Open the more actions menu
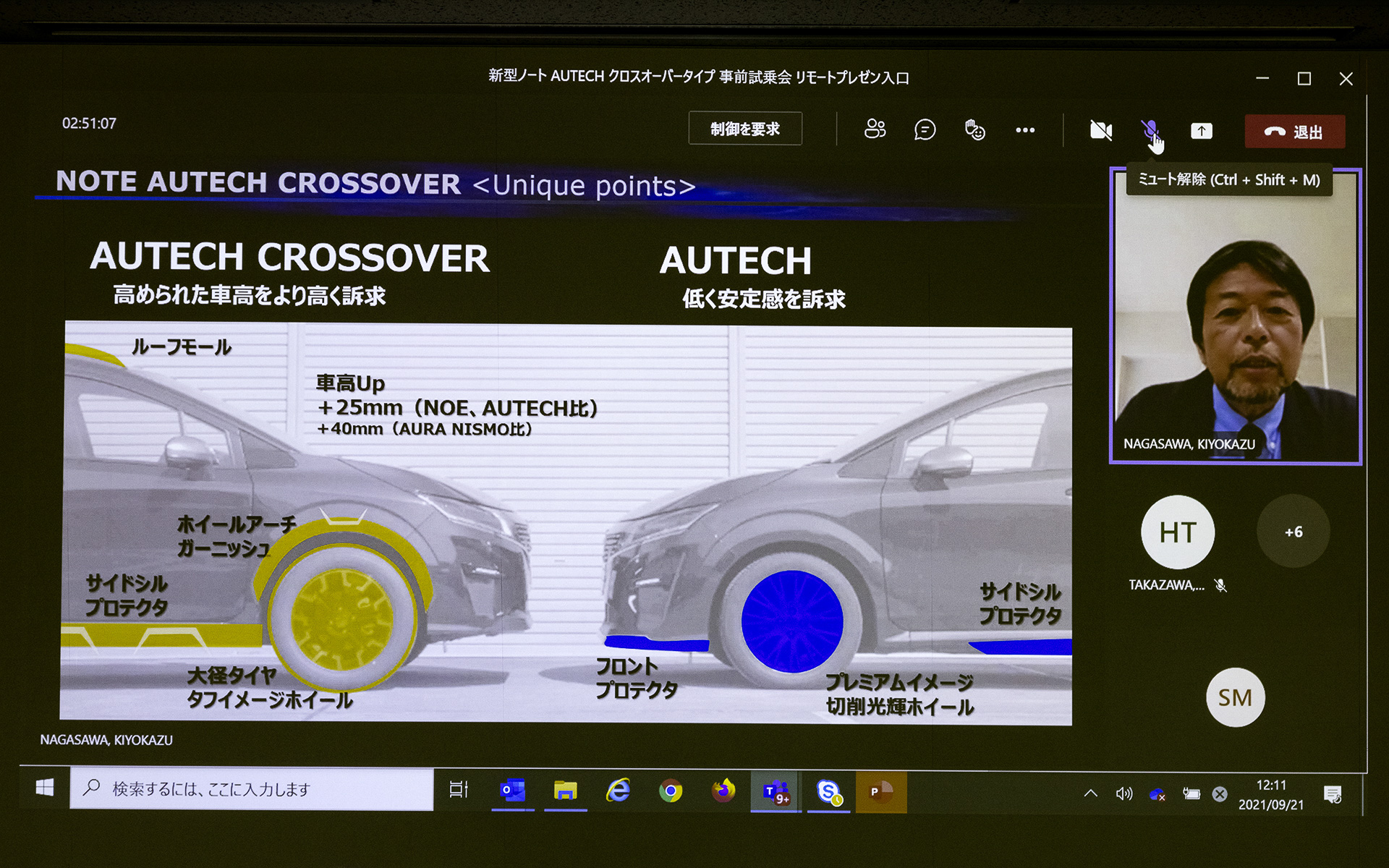The height and width of the screenshot is (868, 1389). 1025,130
